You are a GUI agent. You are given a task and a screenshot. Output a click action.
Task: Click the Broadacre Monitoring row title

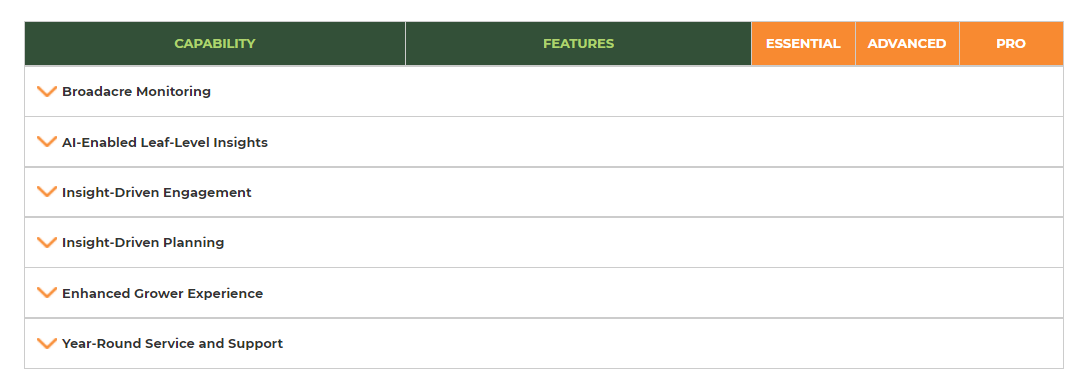pos(136,91)
